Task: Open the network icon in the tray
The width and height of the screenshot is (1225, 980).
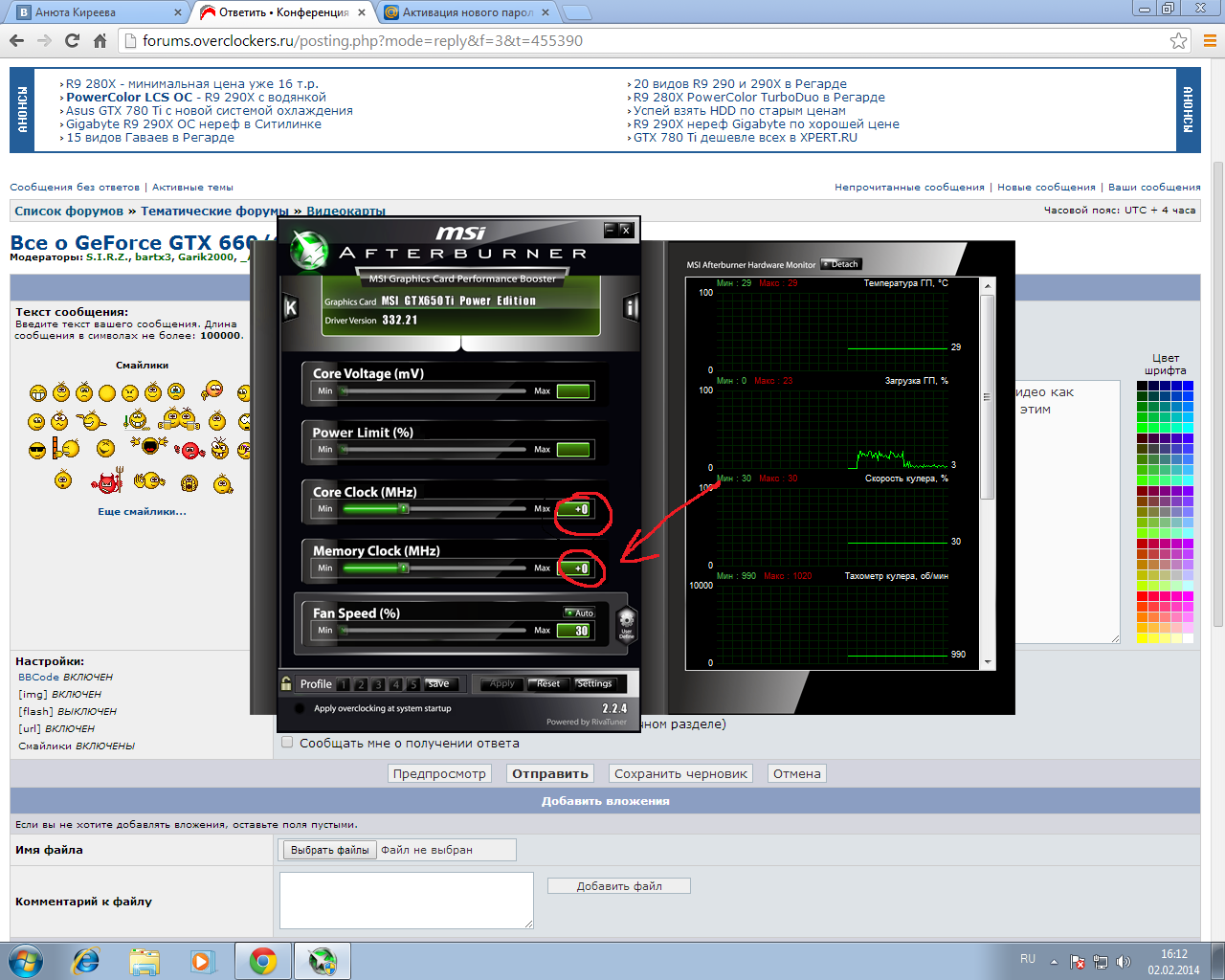Action: [x=1101, y=962]
